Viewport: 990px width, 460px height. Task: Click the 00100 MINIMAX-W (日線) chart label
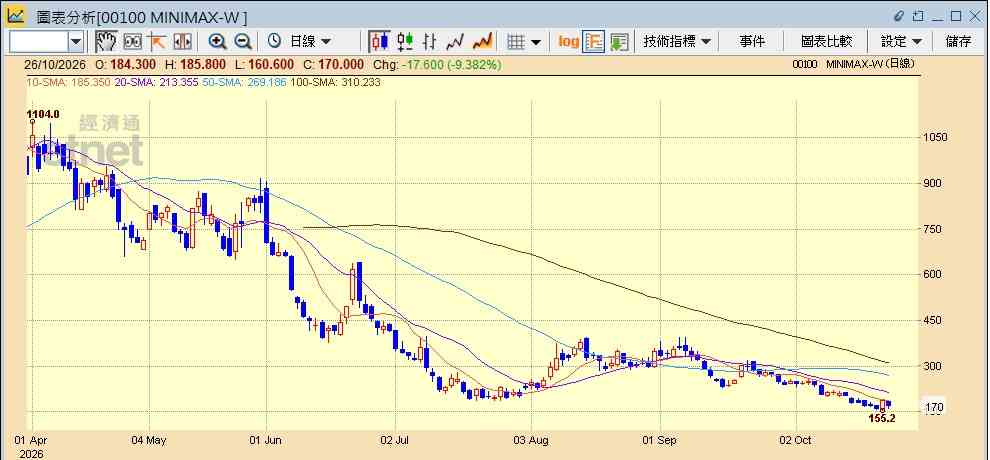coord(854,64)
